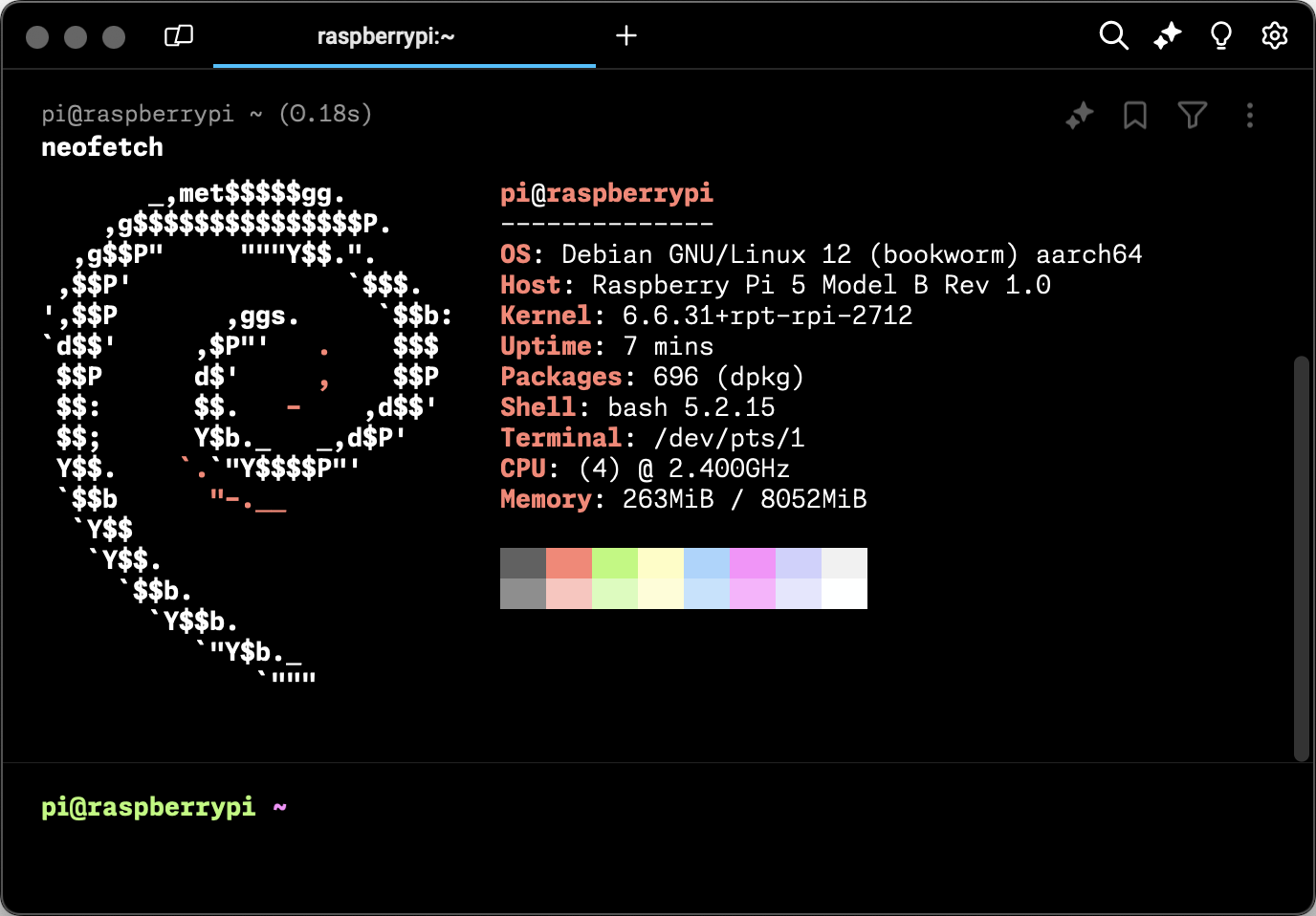
Task: Filter the neofetch block output
Action: [x=1193, y=116]
